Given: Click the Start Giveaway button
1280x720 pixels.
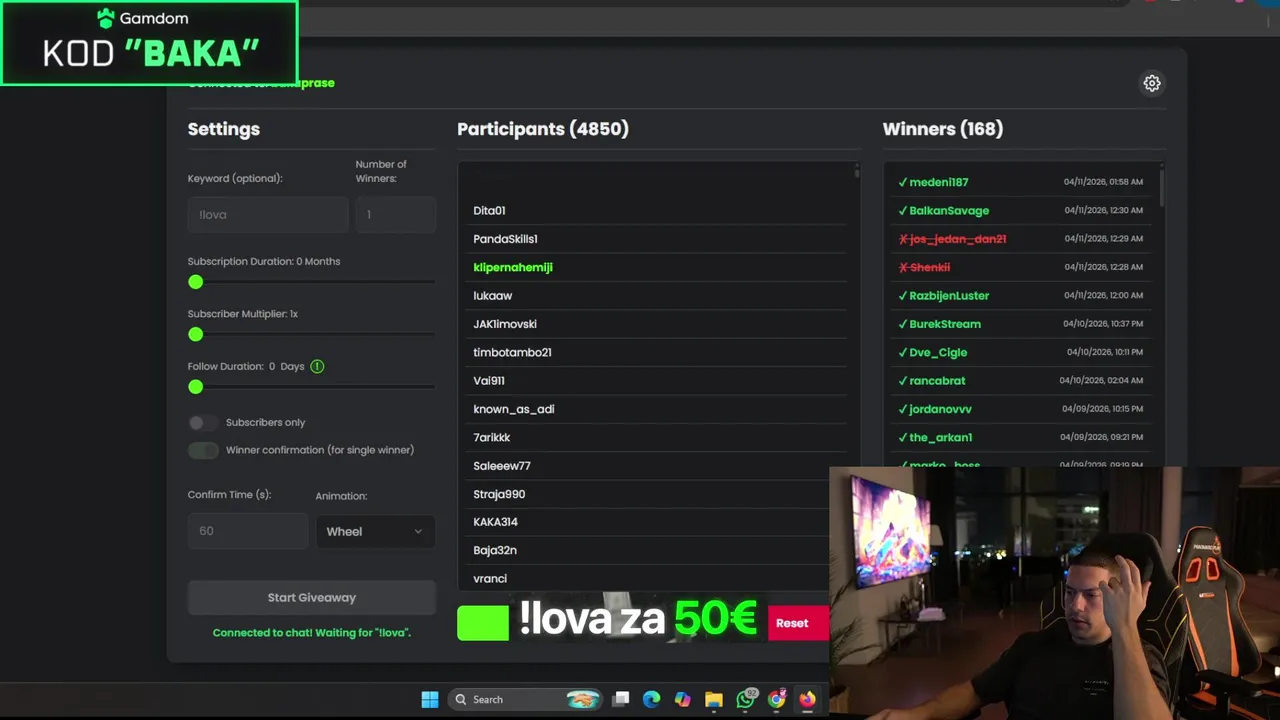Looking at the screenshot, I should coord(312,597).
